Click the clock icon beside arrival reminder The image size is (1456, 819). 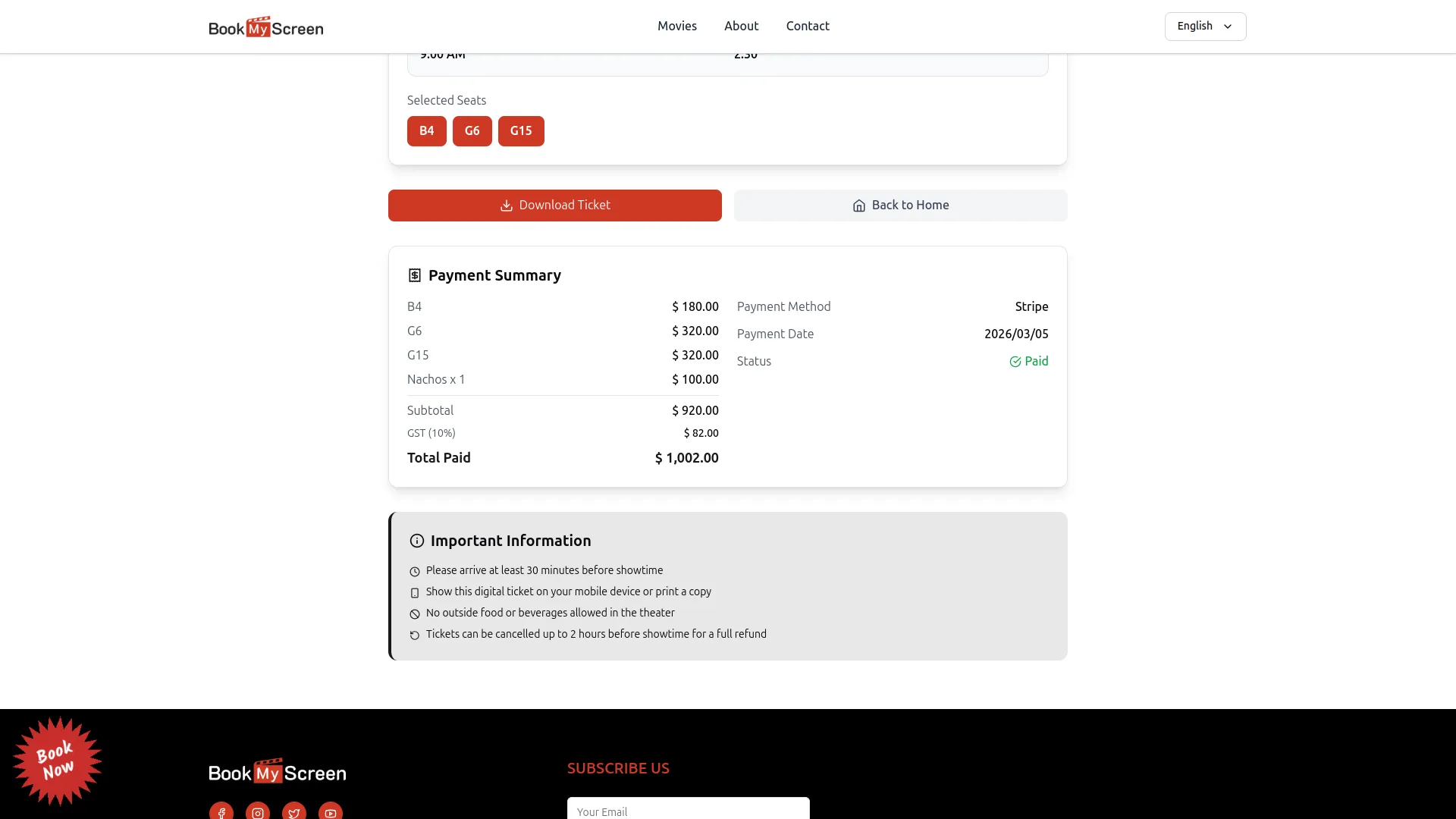[414, 571]
